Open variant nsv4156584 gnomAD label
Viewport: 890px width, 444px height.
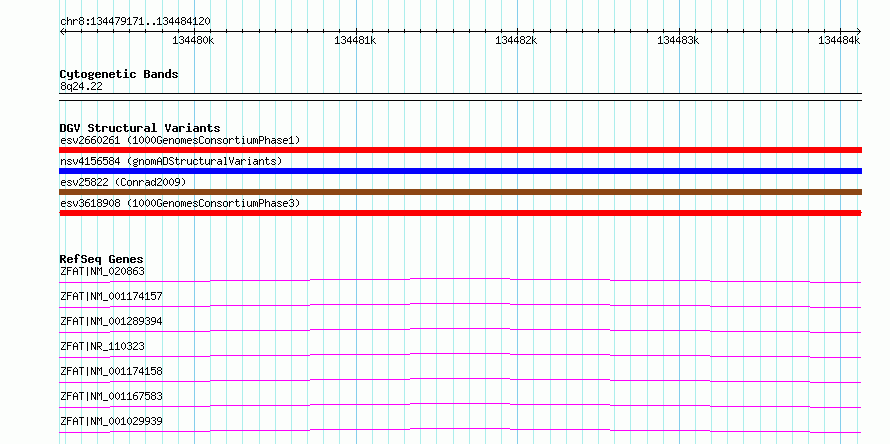pyautogui.click(x=171, y=161)
